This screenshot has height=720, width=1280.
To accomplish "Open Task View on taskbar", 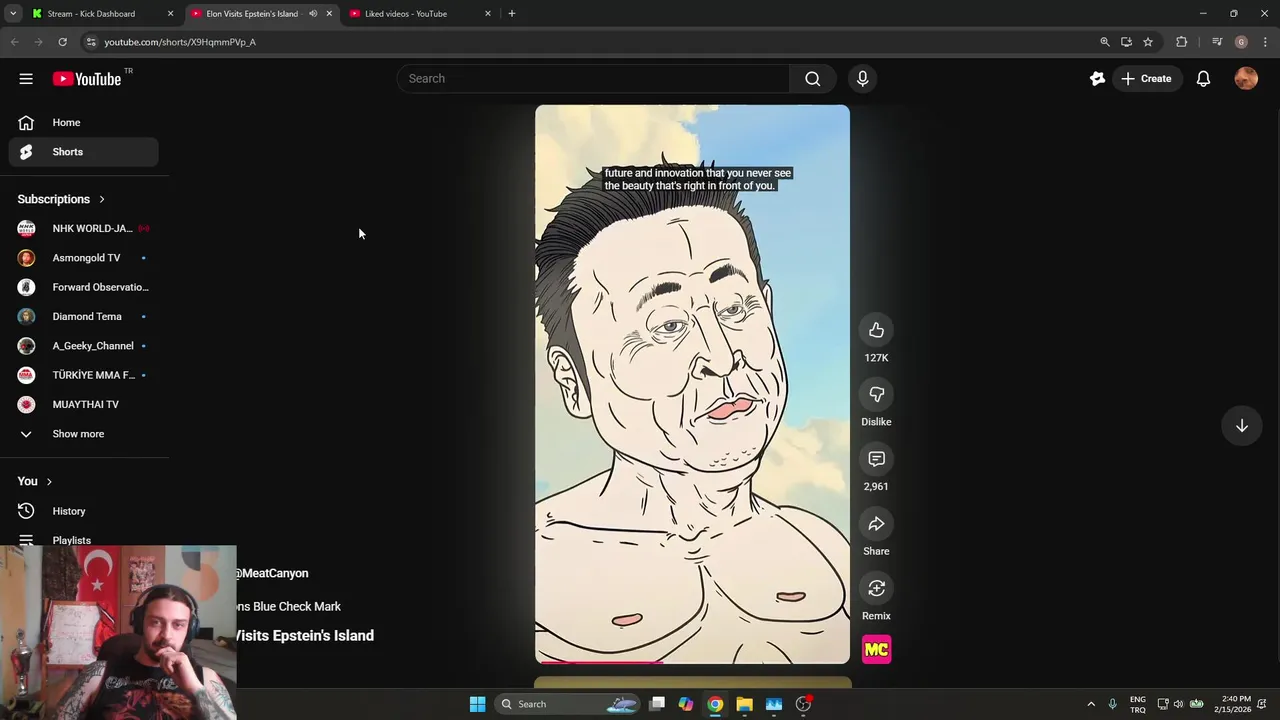I will 657,704.
